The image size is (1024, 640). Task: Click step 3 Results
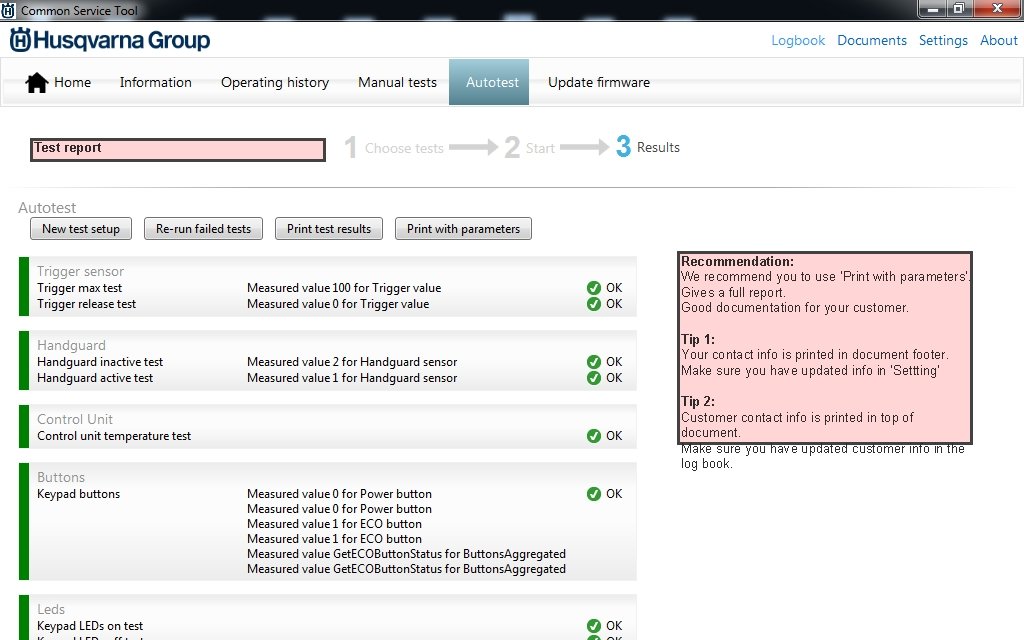[x=648, y=147]
